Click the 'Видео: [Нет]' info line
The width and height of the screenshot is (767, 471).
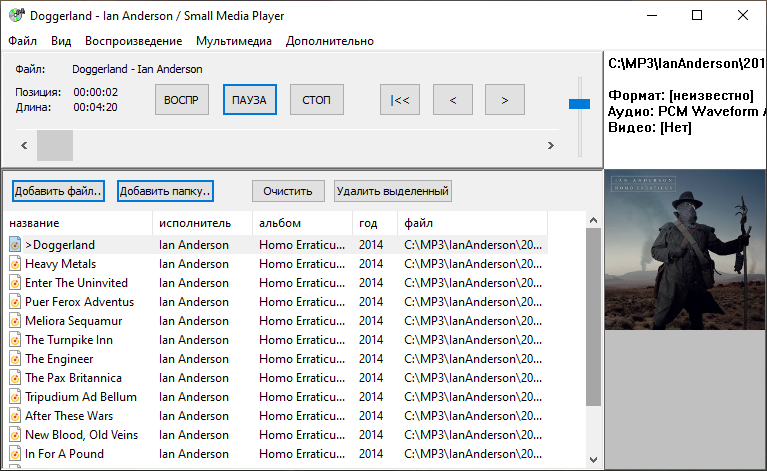pyautogui.click(x=650, y=128)
